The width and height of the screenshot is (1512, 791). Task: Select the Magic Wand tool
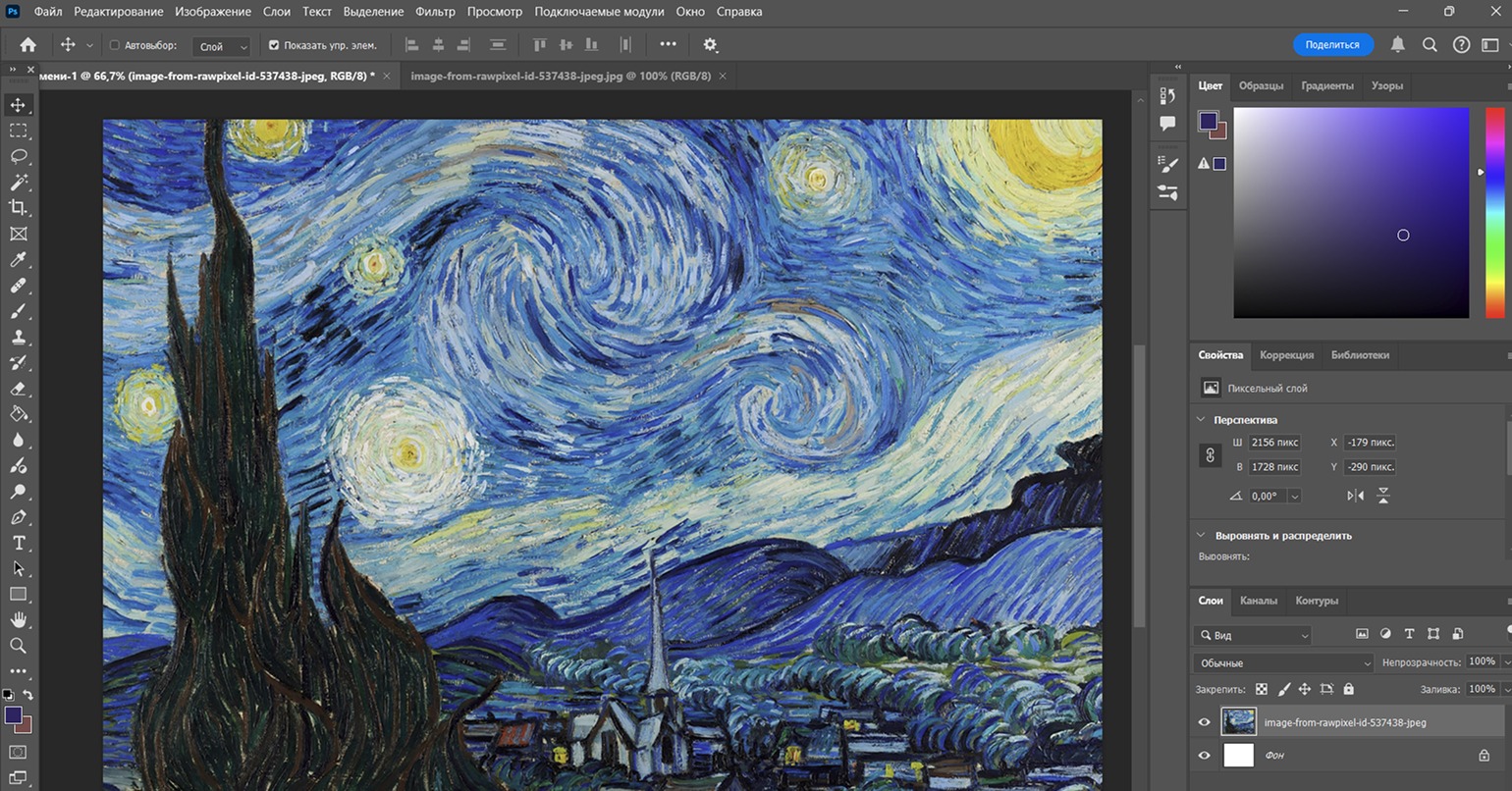tap(18, 183)
